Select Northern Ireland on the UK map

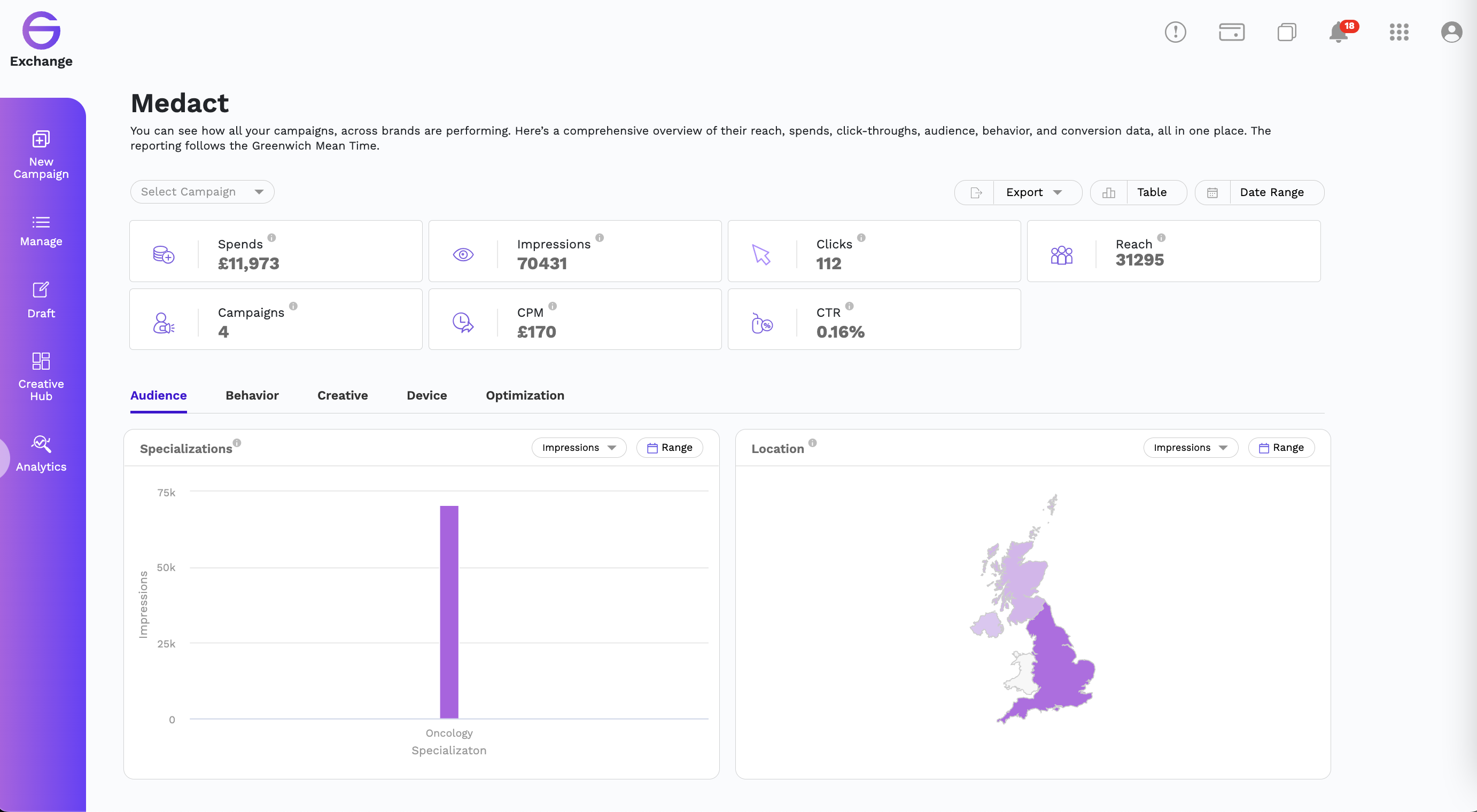pos(988,624)
